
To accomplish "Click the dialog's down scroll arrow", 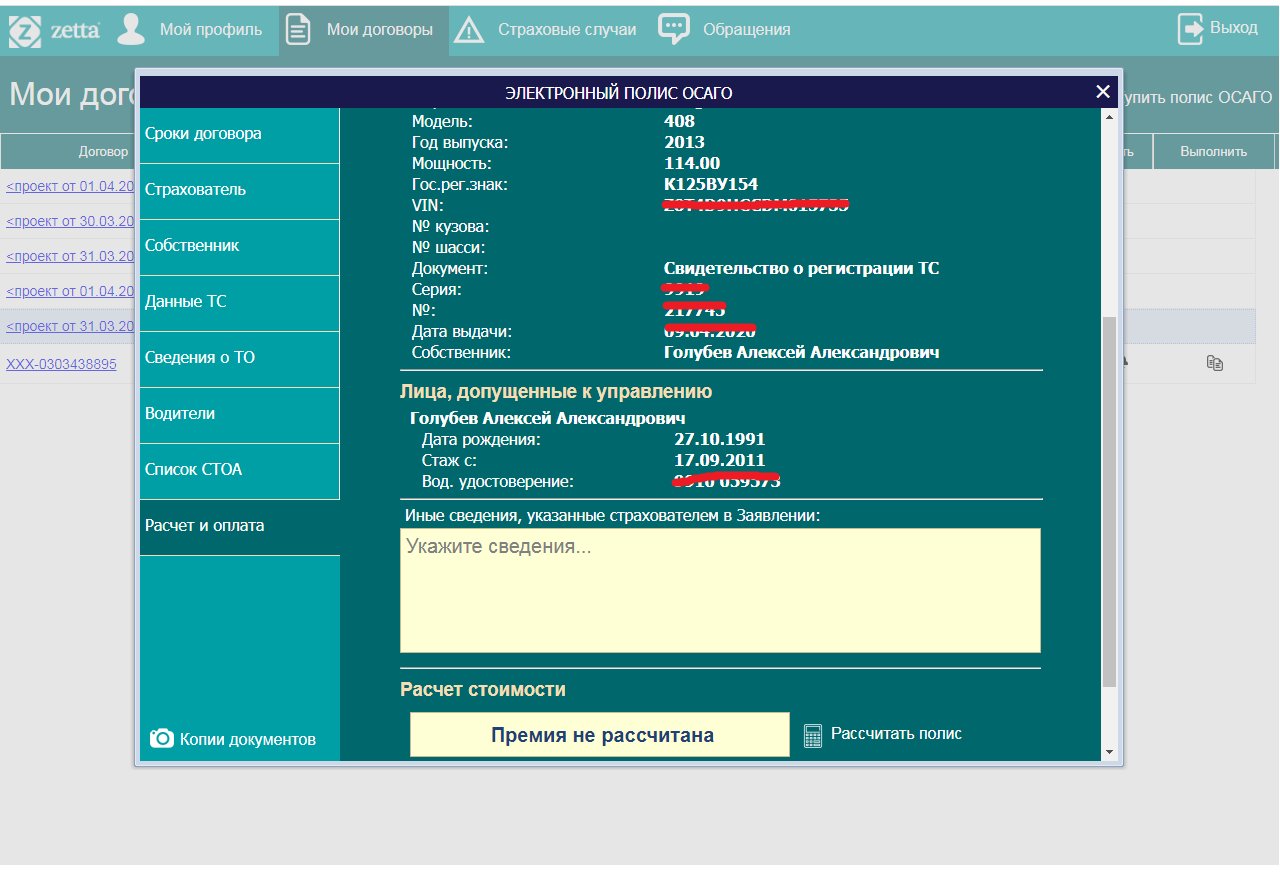I will 1109,752.
